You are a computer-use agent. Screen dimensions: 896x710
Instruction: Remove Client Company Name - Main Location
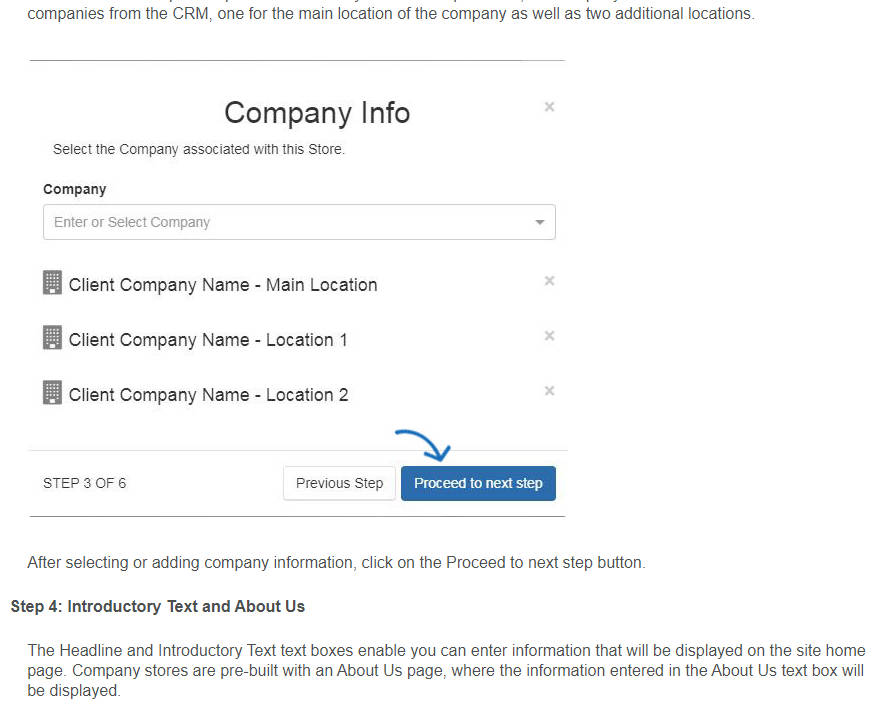click(549, 281)
